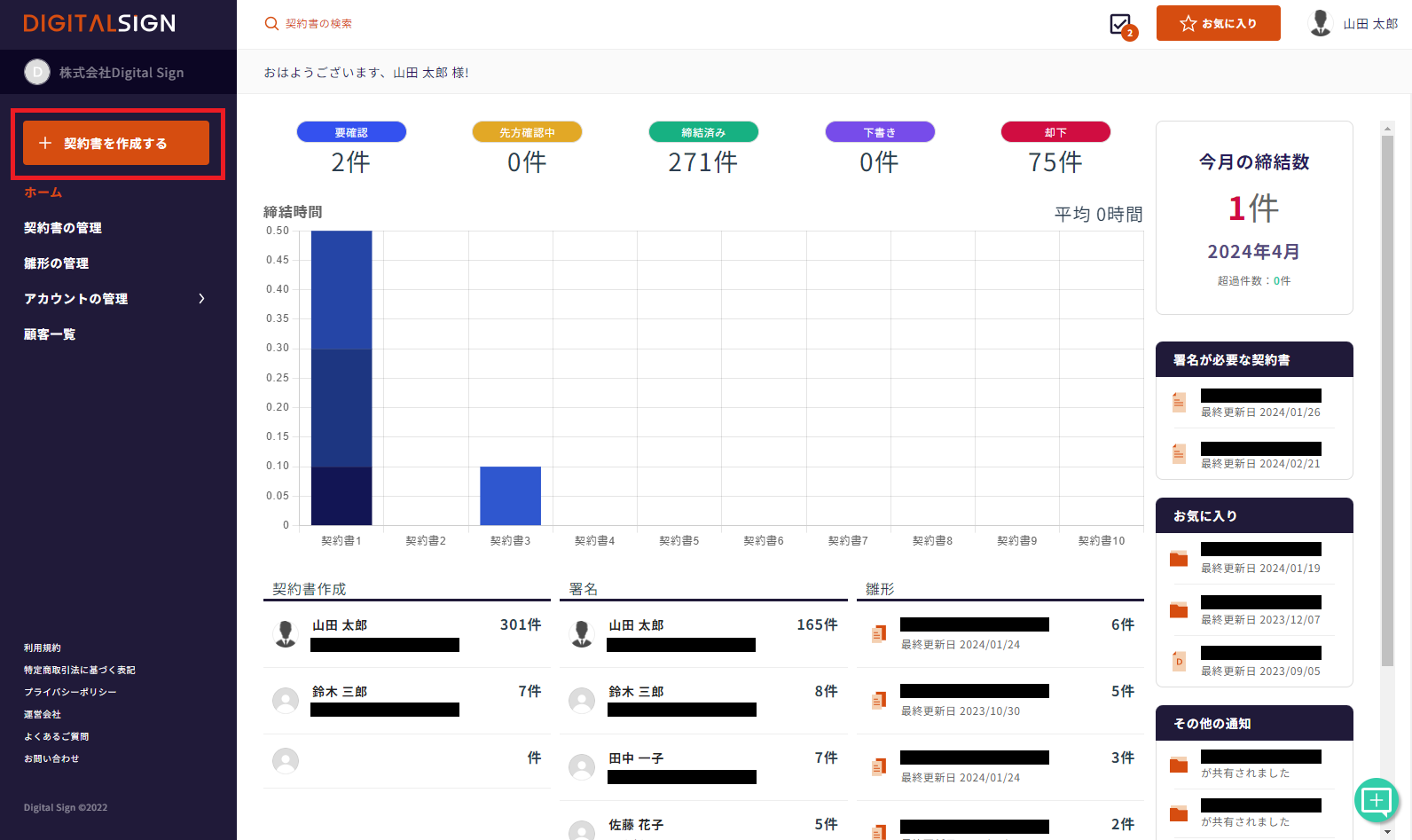
Task: Select 契約書の管理 in sidebar
Action: 63,228
